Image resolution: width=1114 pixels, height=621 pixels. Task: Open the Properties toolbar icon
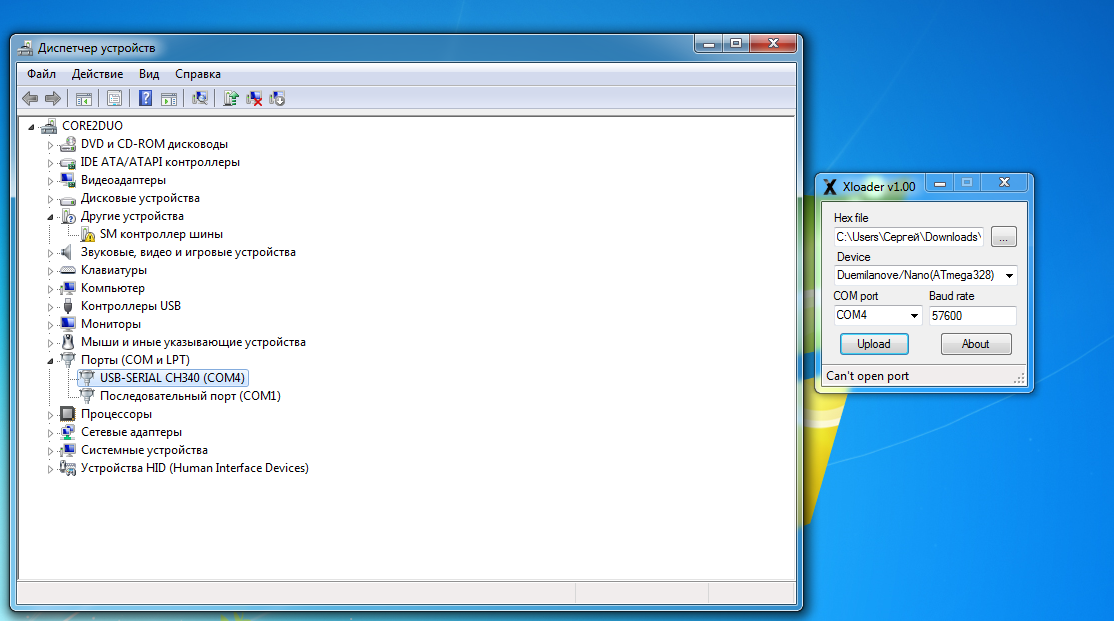tap(114, 99)
